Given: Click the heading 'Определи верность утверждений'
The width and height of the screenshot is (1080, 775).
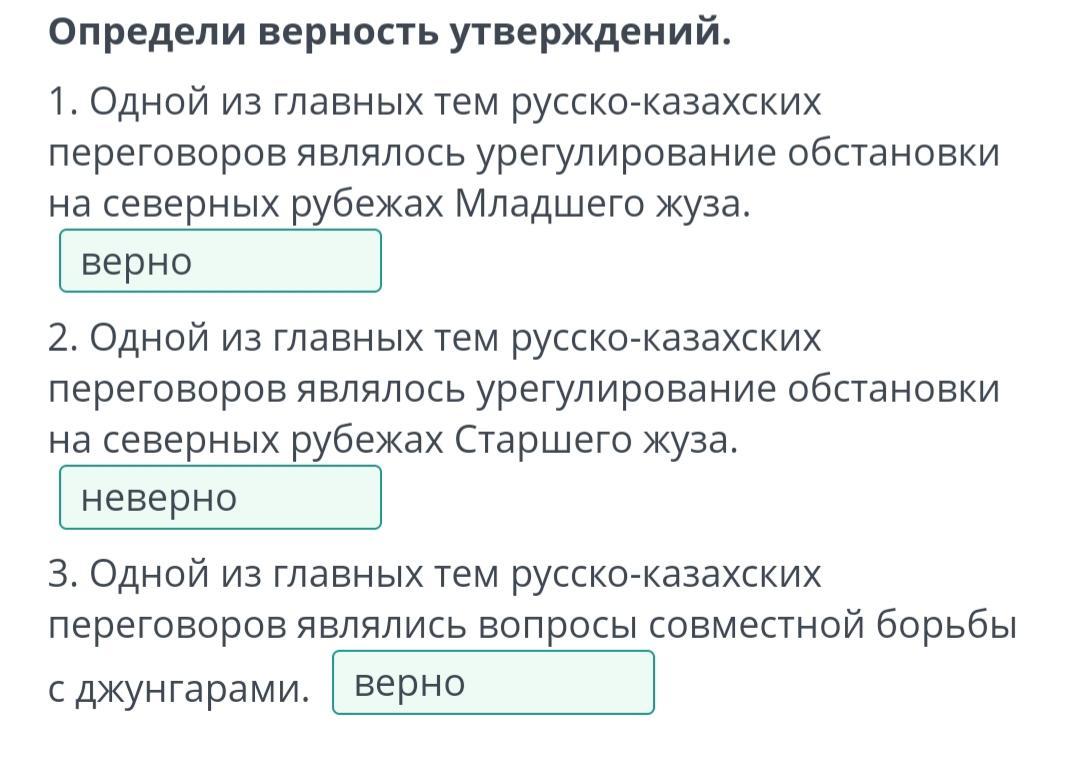Looking at the screenshot, I should (x=390, y=33).
